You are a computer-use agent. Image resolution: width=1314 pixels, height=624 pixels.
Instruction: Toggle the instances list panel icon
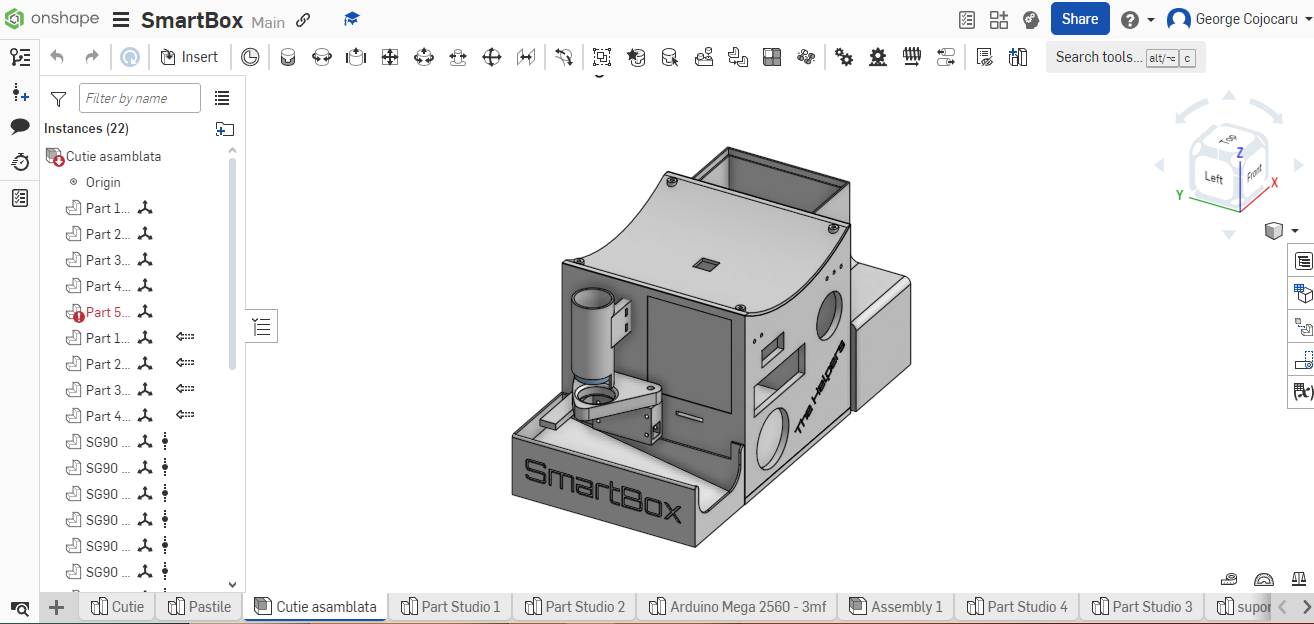pos(20,57)
